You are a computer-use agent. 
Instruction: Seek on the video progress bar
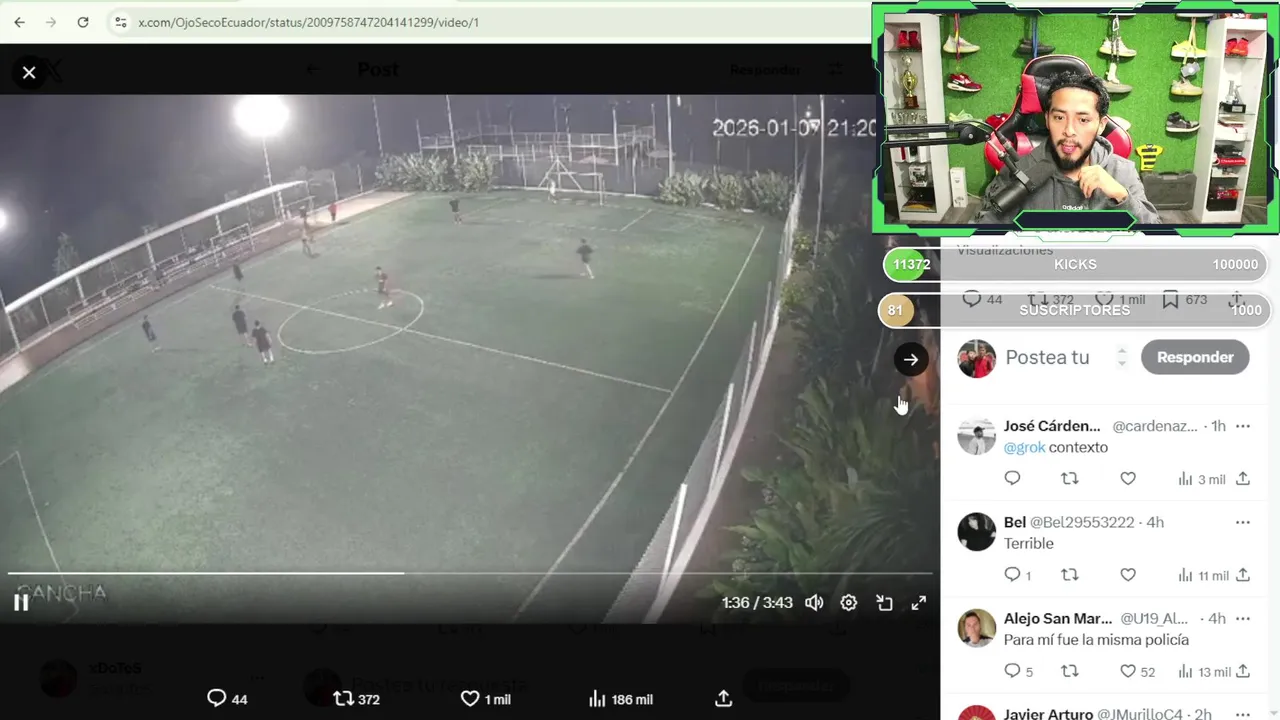tap(470, 573)
